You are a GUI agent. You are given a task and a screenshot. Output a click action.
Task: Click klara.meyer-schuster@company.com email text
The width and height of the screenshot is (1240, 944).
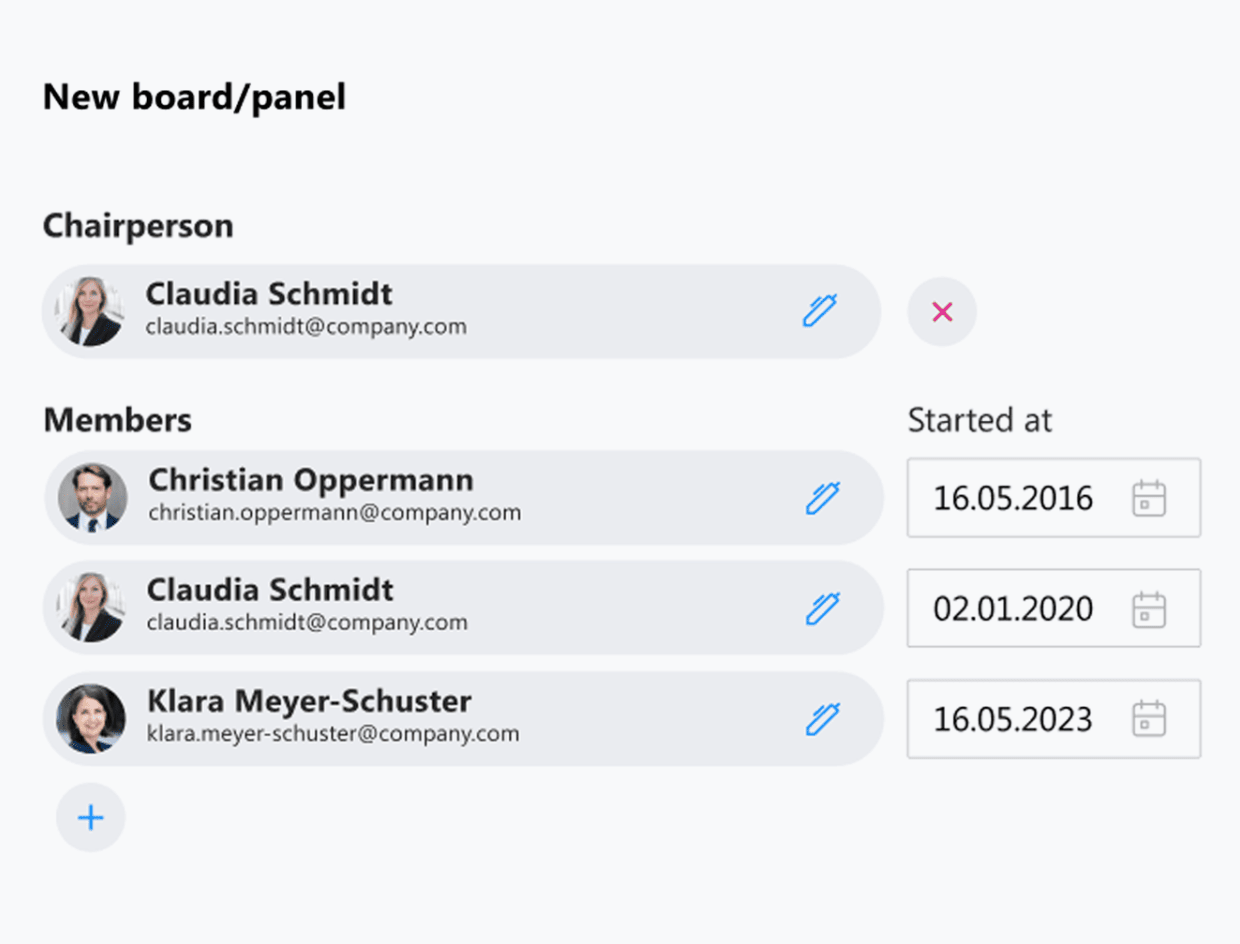point(333,734)
